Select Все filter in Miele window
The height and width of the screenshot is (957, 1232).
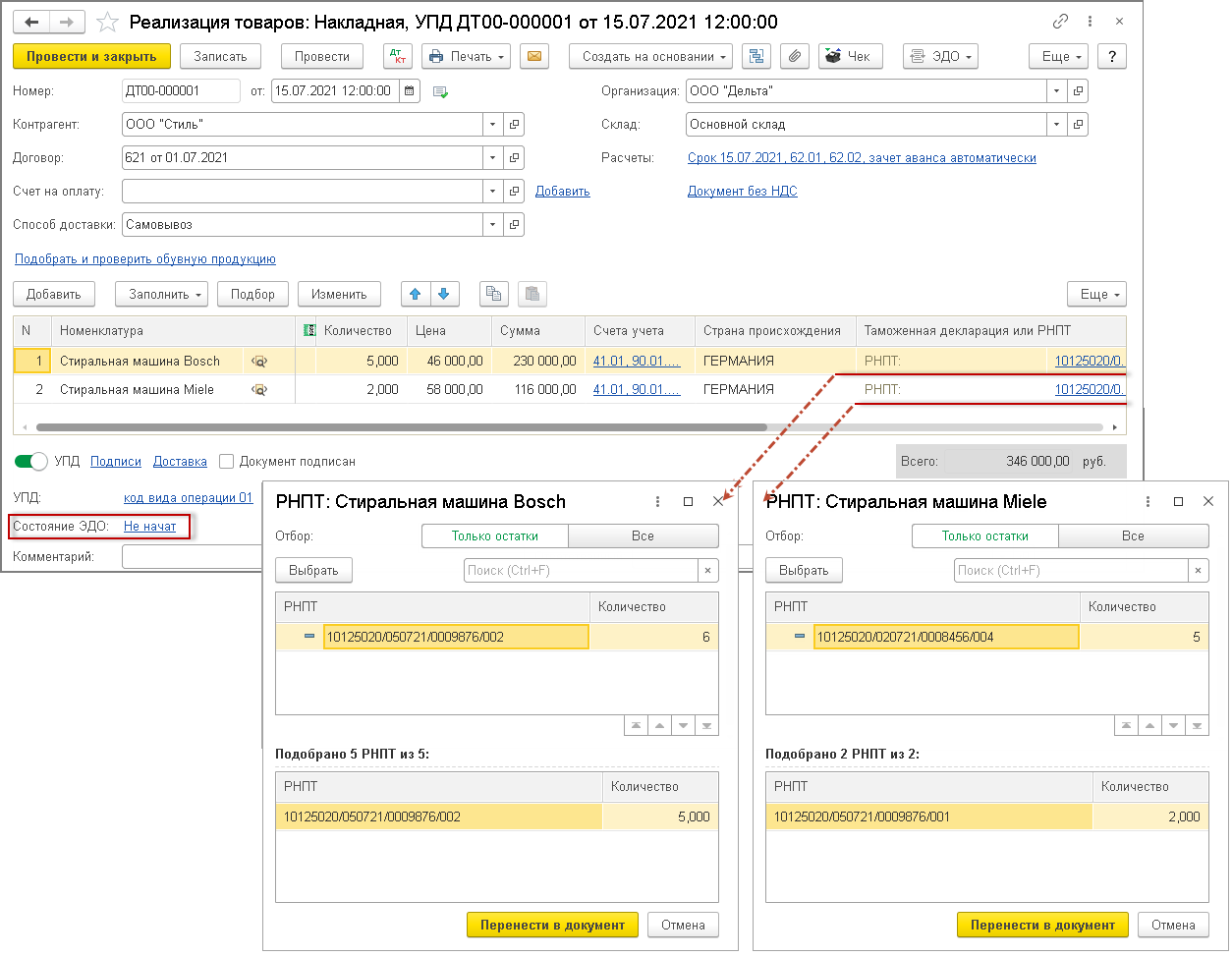pyautogui.click(x=1134, y=536)
